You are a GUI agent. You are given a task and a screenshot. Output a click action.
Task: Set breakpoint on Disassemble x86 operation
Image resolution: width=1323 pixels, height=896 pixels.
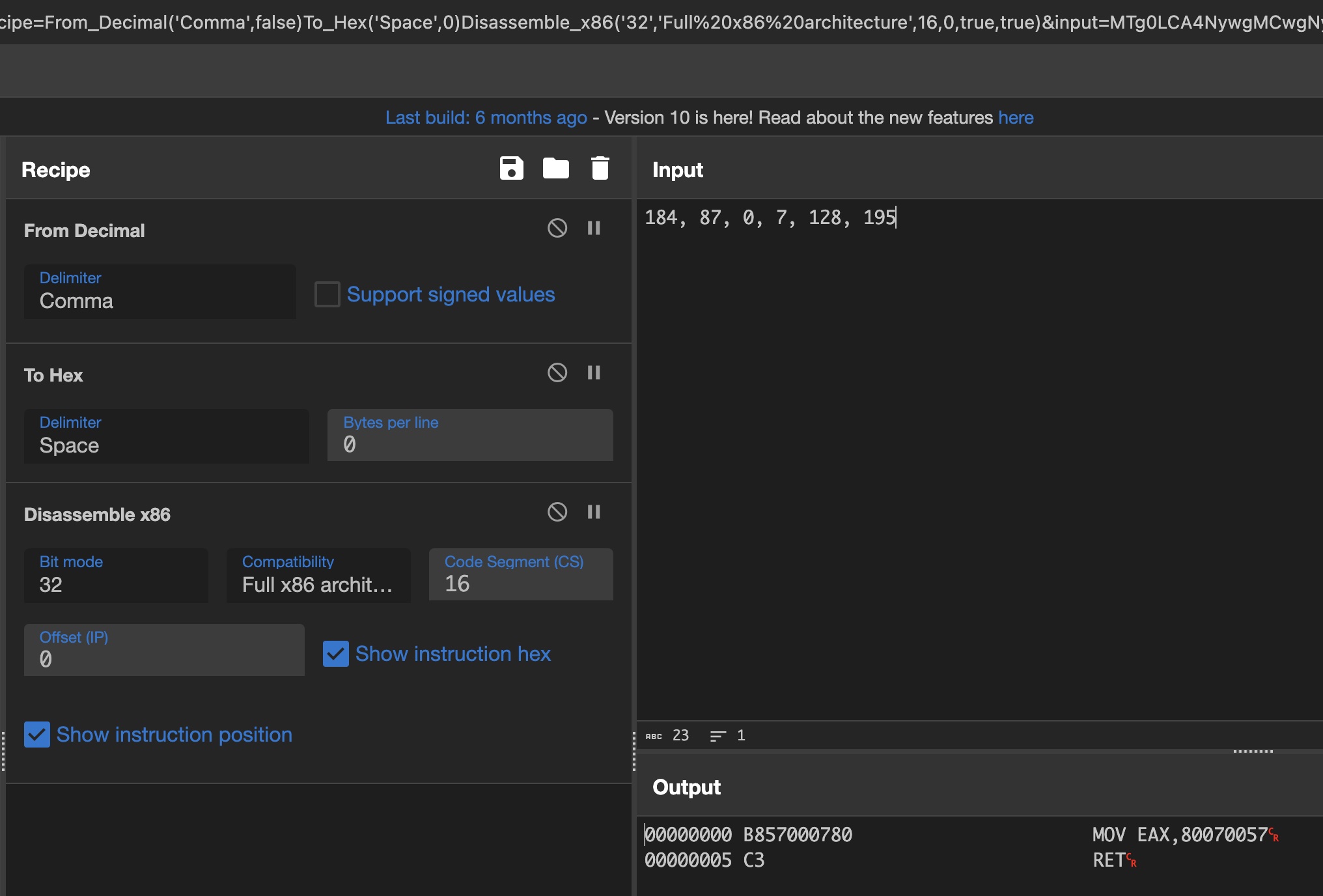[x=593, y=512]
